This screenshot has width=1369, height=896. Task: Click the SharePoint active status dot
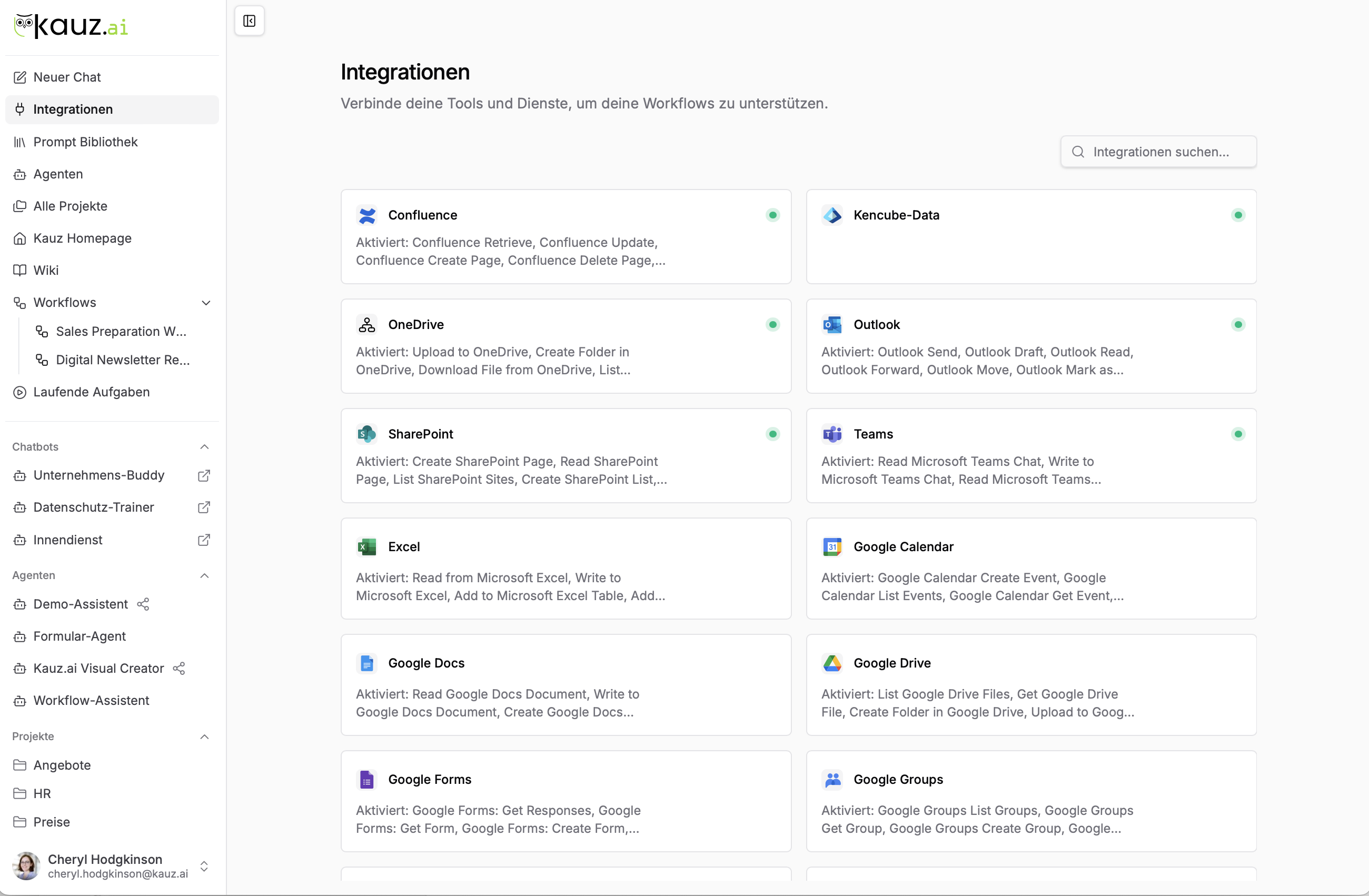(x=773, y=434)
